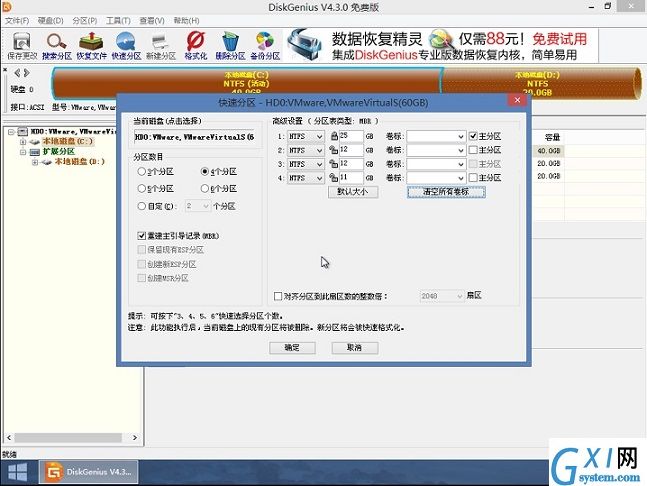The width and height of the screenshot is (647, 486).
Task: Expand the Local Disk (C:) tree node
Action: (x=23, y=142)
